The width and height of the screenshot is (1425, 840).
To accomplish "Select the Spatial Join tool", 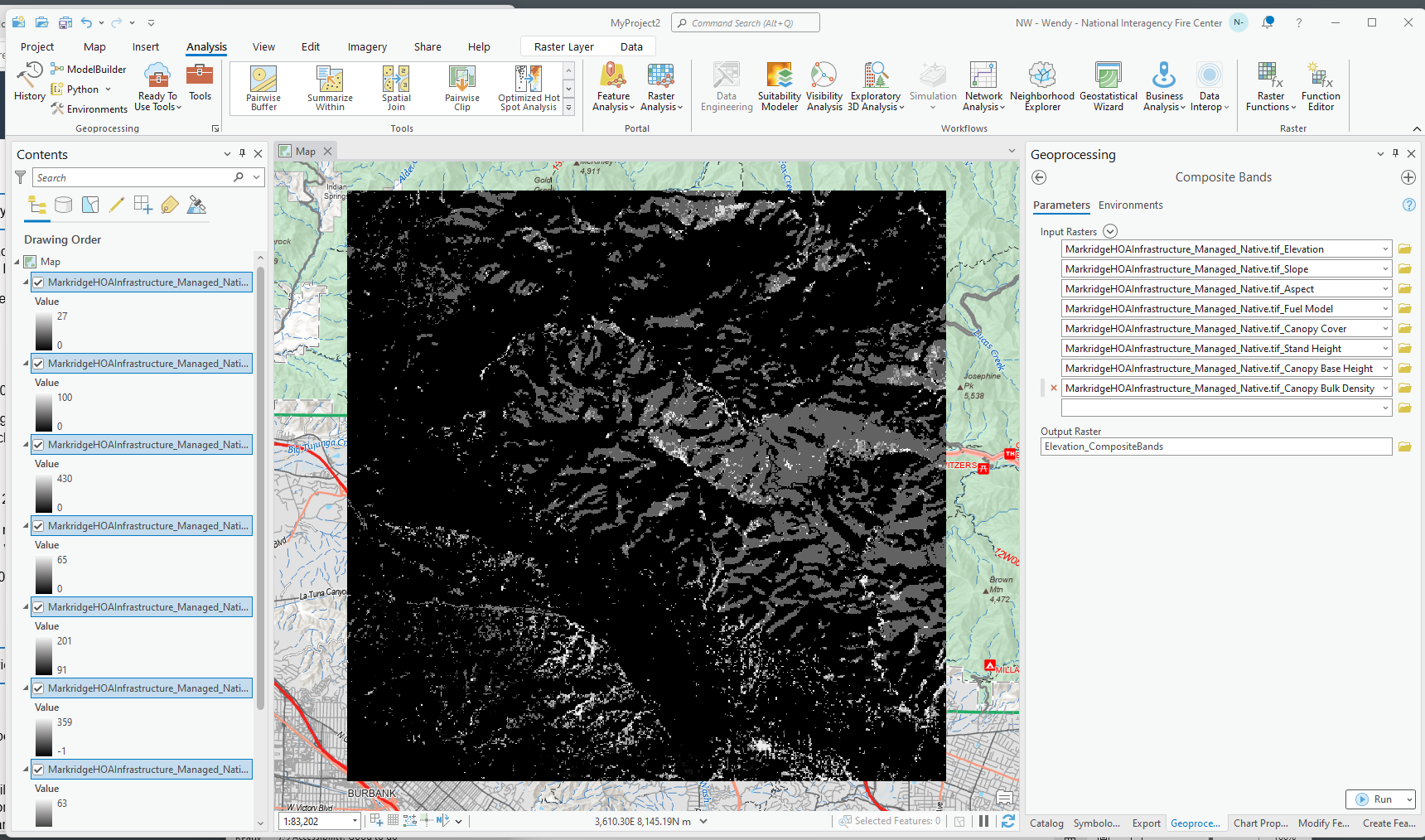I will point(396,88).
